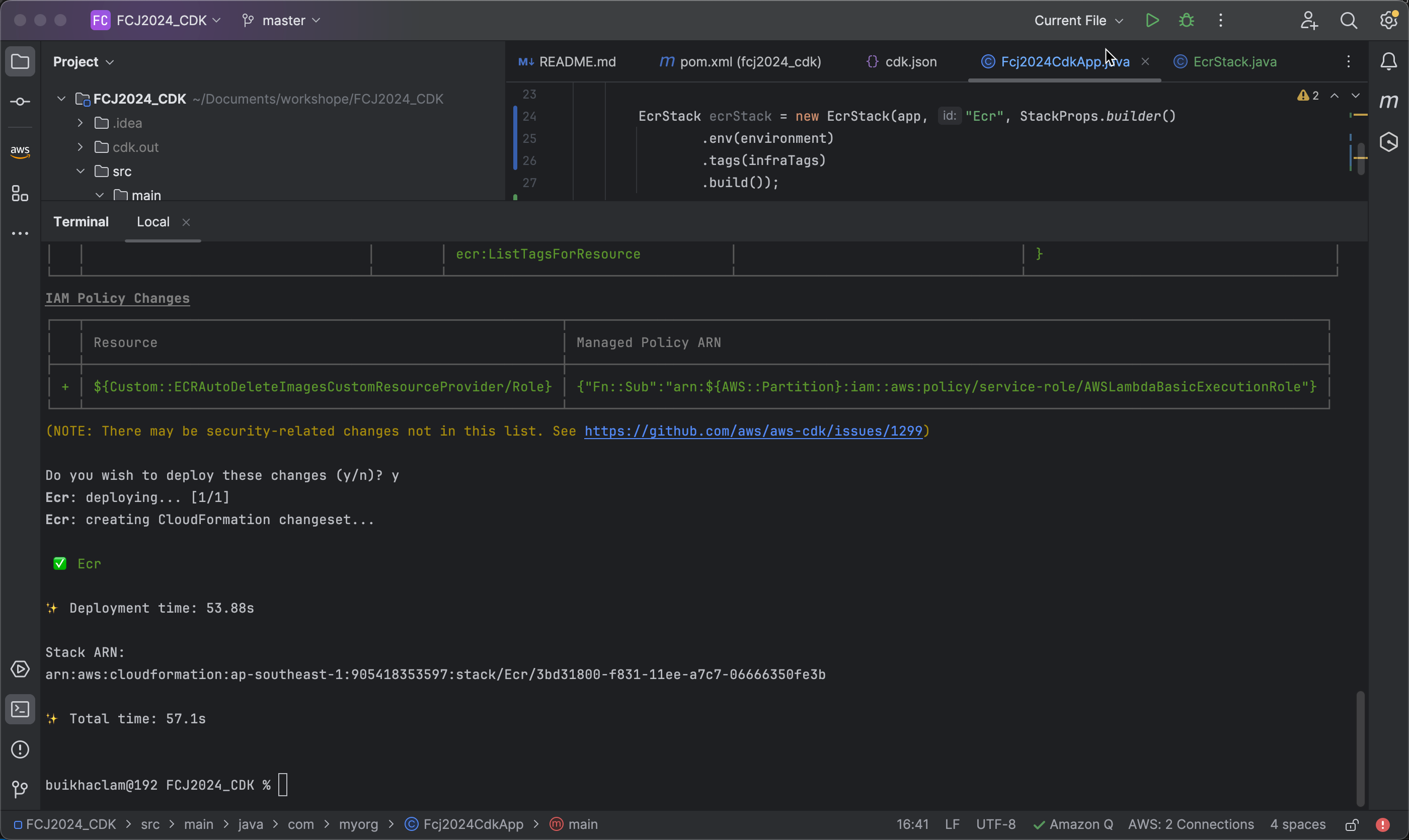
Task: Open the Commit tool window
Action: click(21, 102)
